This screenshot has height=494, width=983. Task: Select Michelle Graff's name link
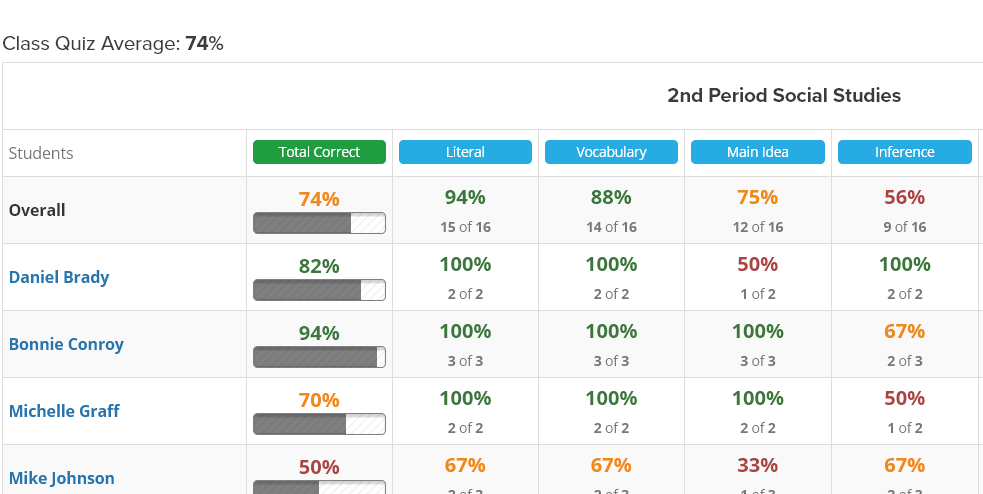[64, 411]
